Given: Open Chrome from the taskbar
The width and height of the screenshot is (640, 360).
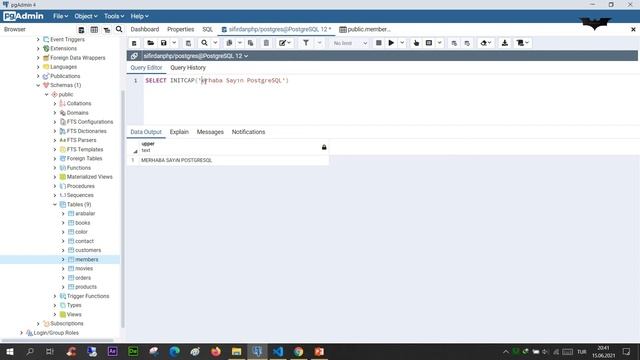Looking at the screenshot, I should tap(299, 351).
